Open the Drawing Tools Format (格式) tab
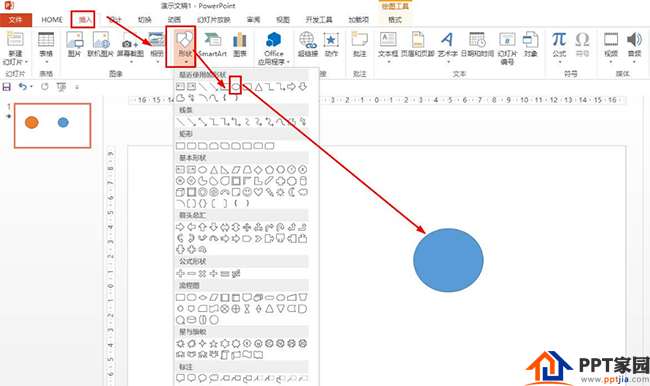The width and height of the screenshot is (650, 386). pyautogui.click(x=395, y=19)
